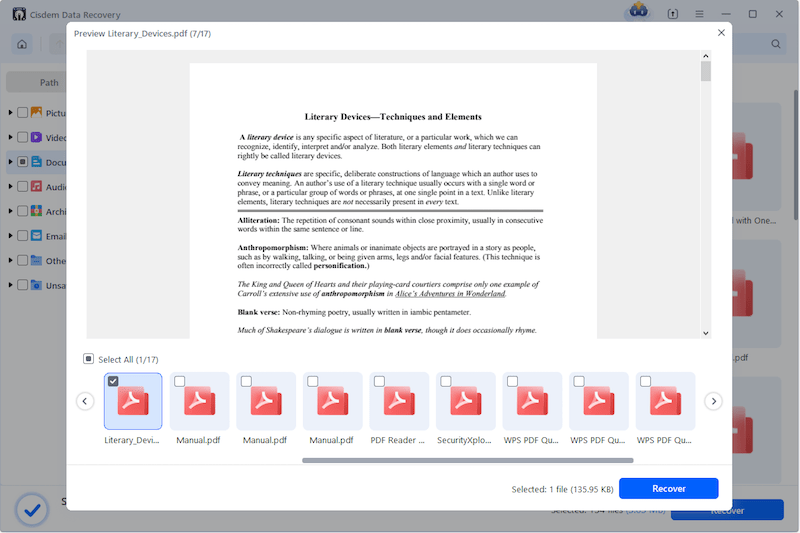Toggle the Documents category checkbox
Screen dimensions: 800x533
pyautogui.click(x=22, y=162)
